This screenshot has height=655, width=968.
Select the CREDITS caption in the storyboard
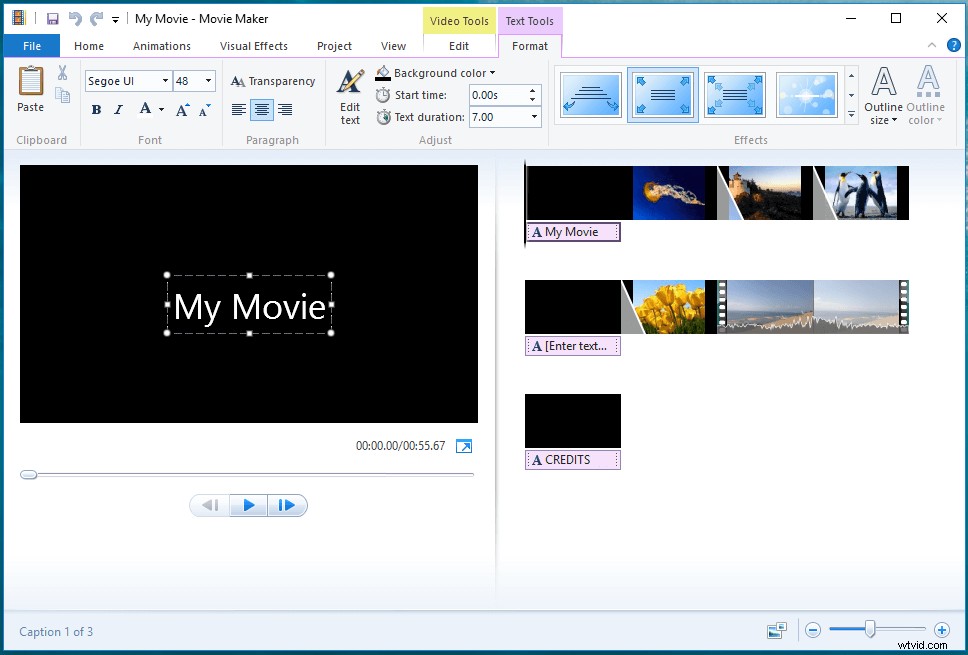573,460
